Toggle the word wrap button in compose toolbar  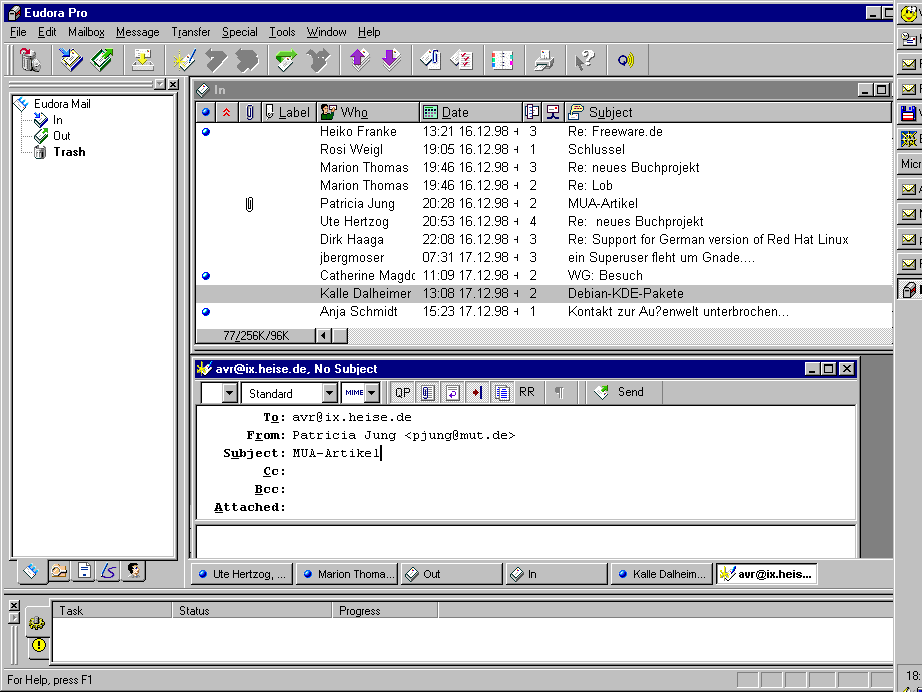click(x=452, y=393)
